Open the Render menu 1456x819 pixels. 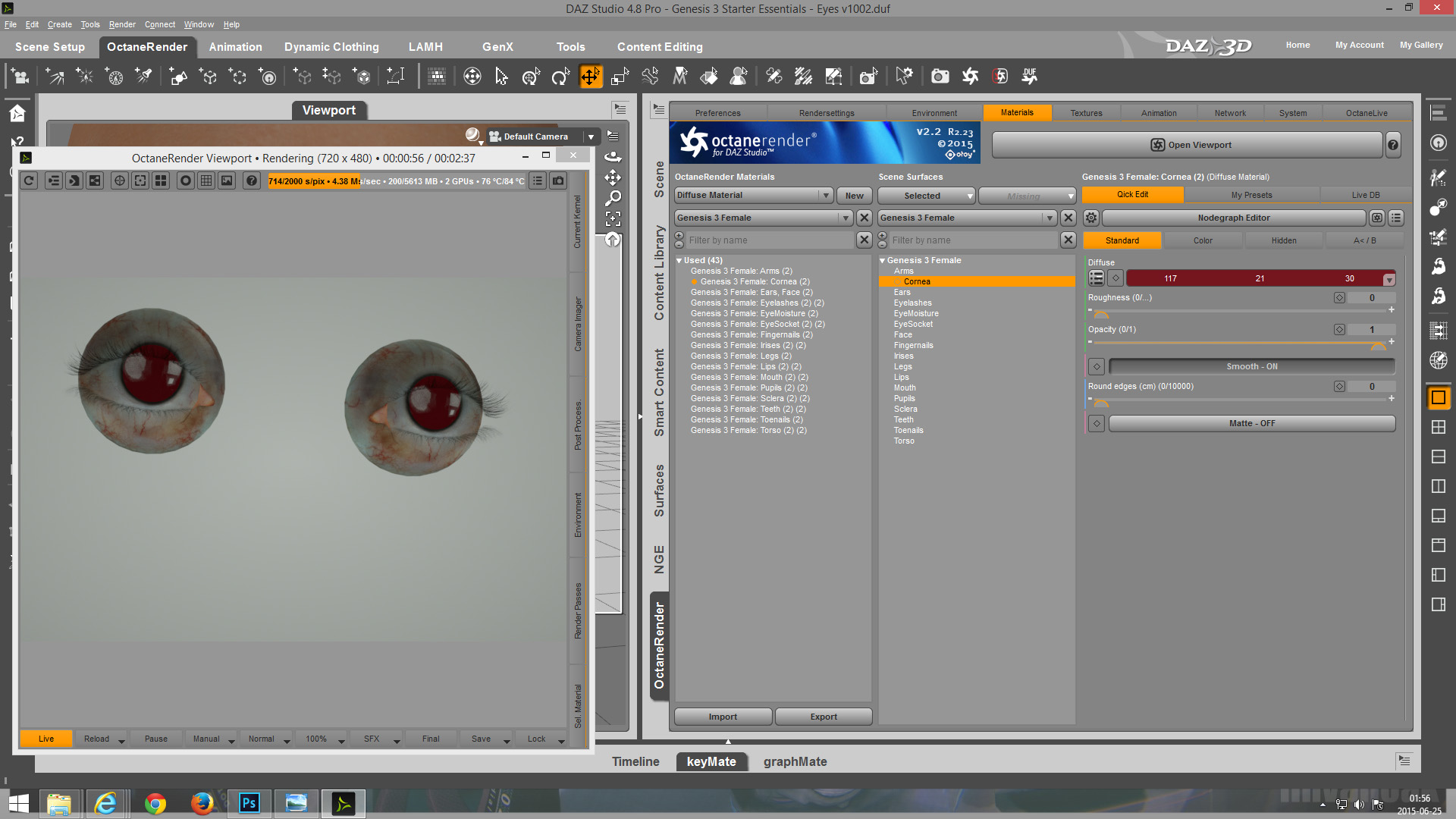pos(121,24)
